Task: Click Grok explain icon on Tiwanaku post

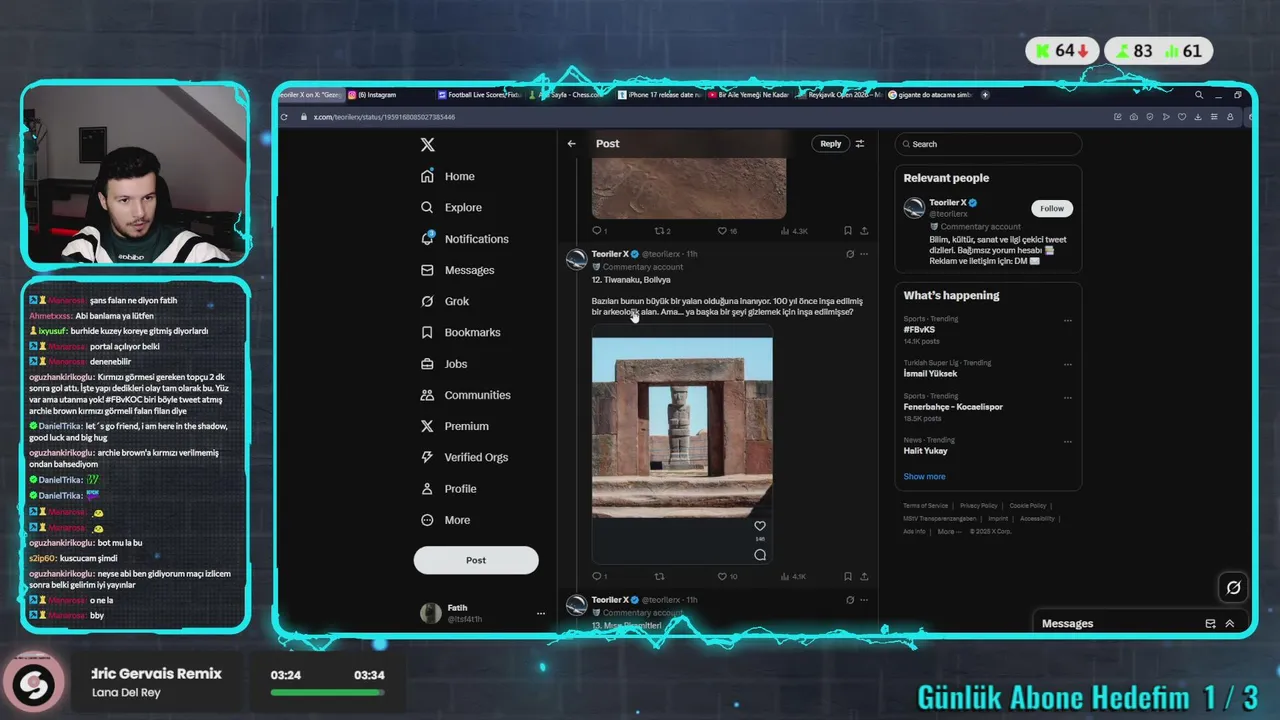Action: [850, 254]
